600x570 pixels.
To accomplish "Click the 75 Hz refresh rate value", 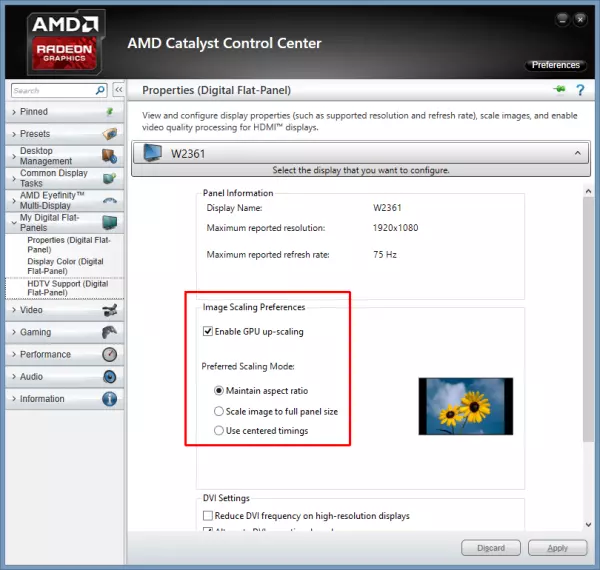I will pyautogui.click(x=385, y=254).
